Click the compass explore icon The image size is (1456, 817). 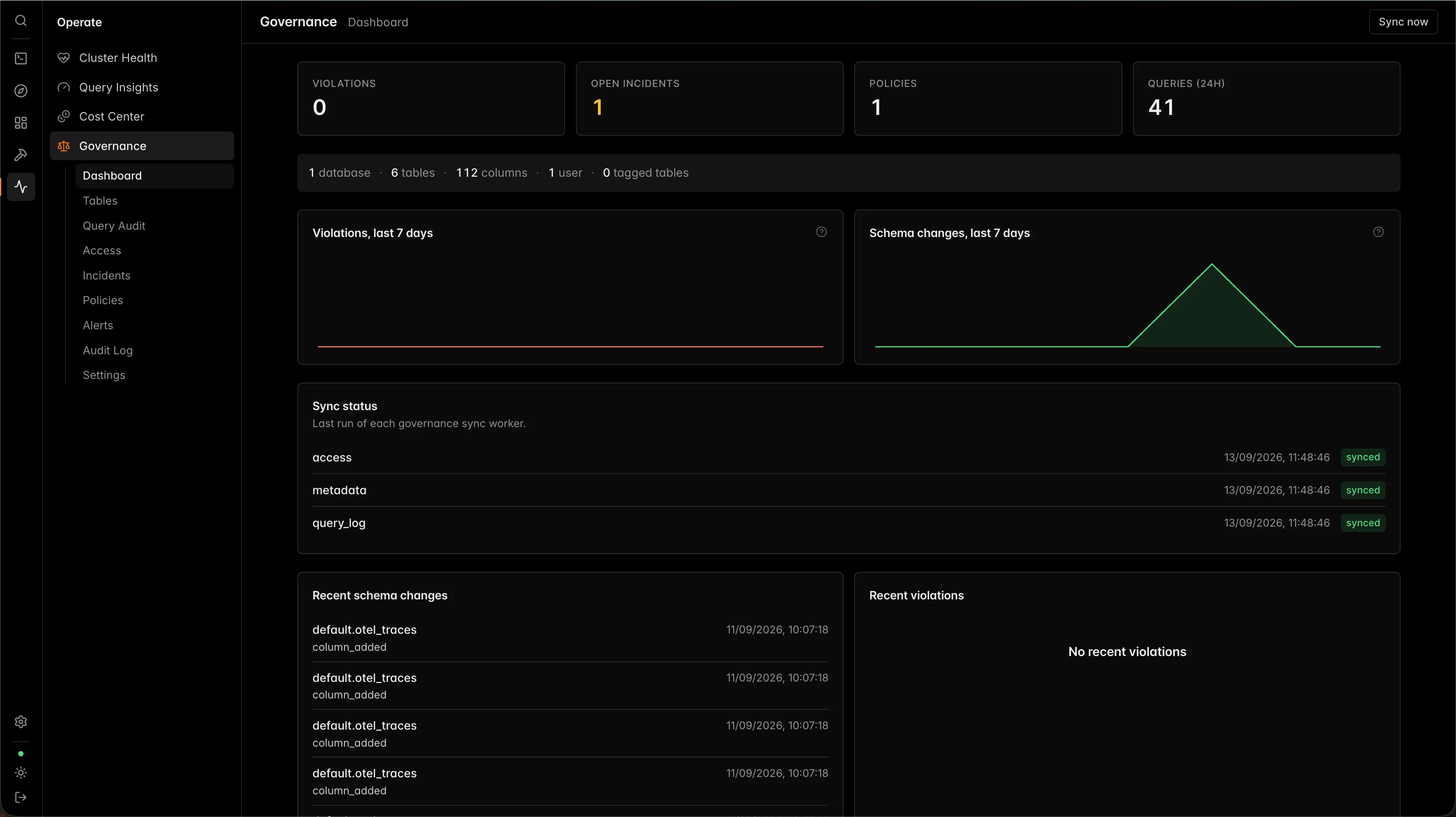(21, 91)
